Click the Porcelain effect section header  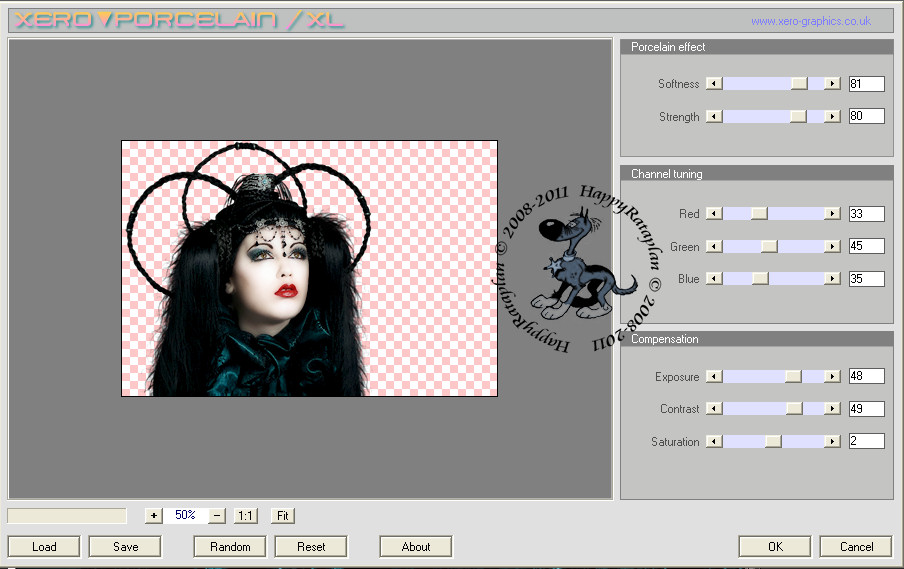pyautogui.click(x=756, y=47)
